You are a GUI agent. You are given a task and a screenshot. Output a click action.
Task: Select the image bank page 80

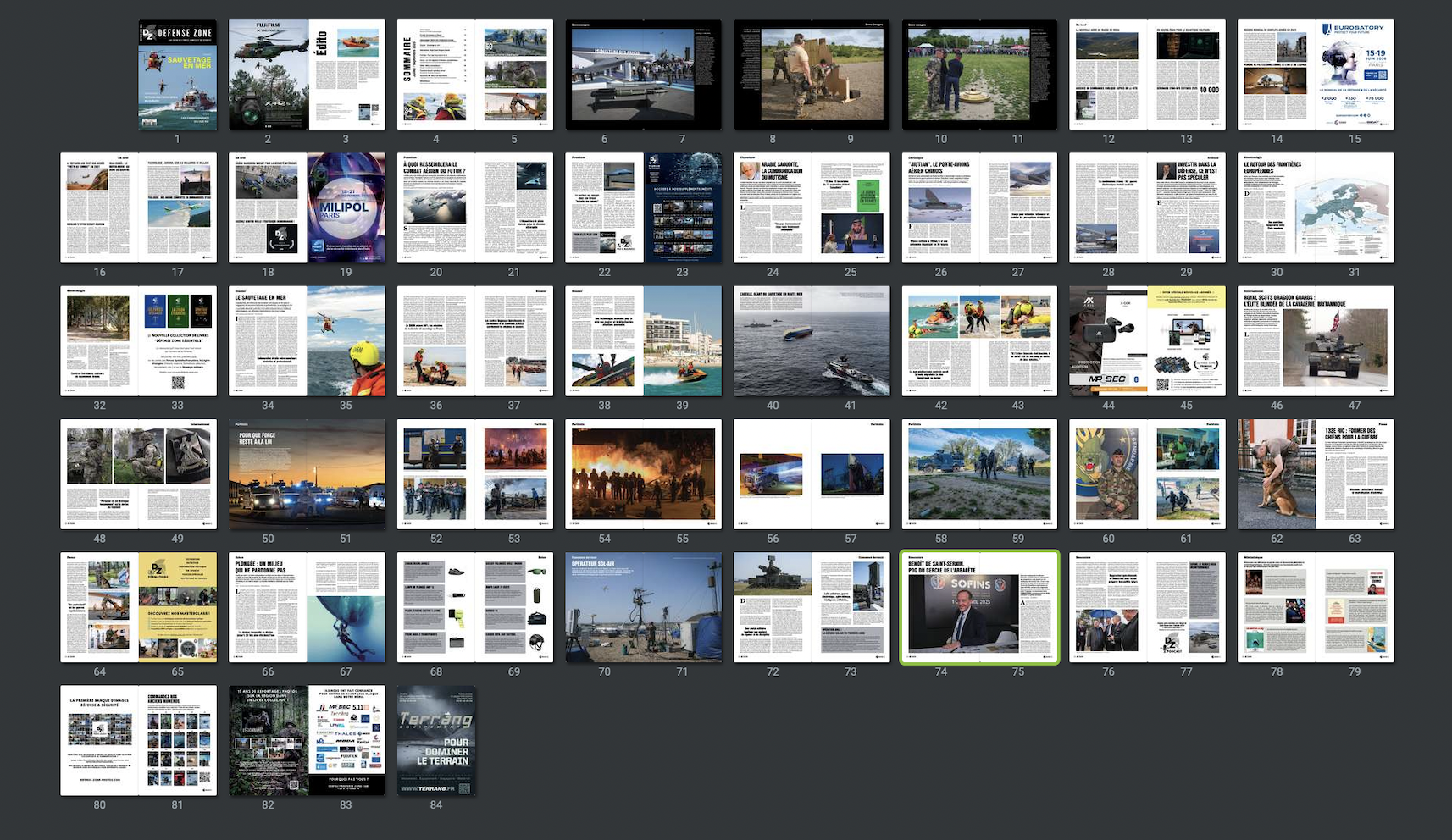pyautogui.click(x=100, y=740)
